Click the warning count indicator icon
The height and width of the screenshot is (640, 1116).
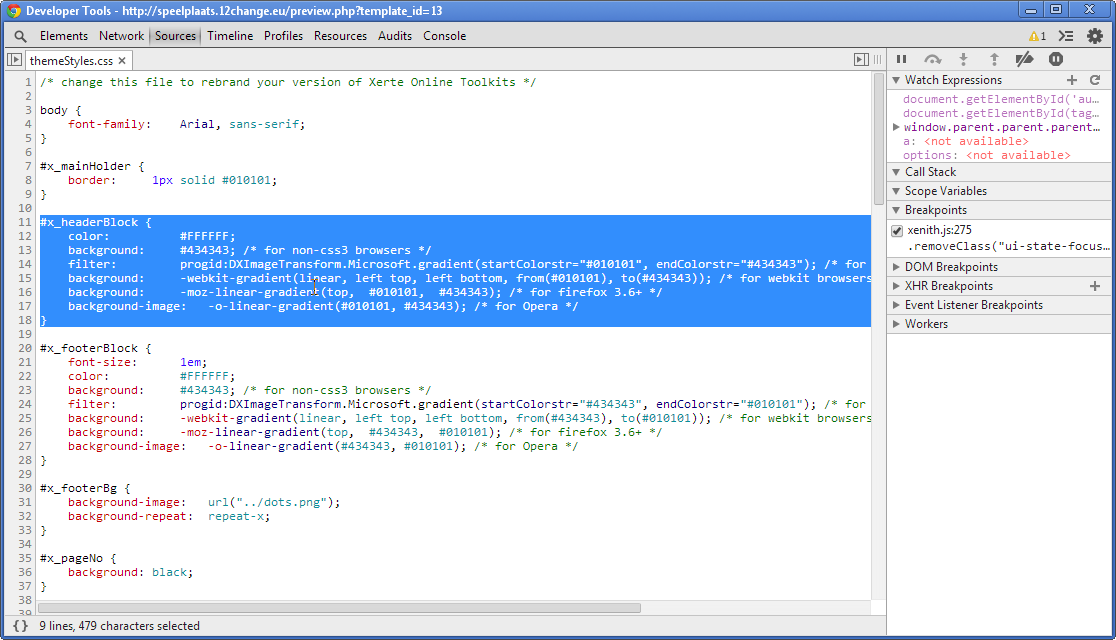pyautogui.click(x=1037, y=36)
